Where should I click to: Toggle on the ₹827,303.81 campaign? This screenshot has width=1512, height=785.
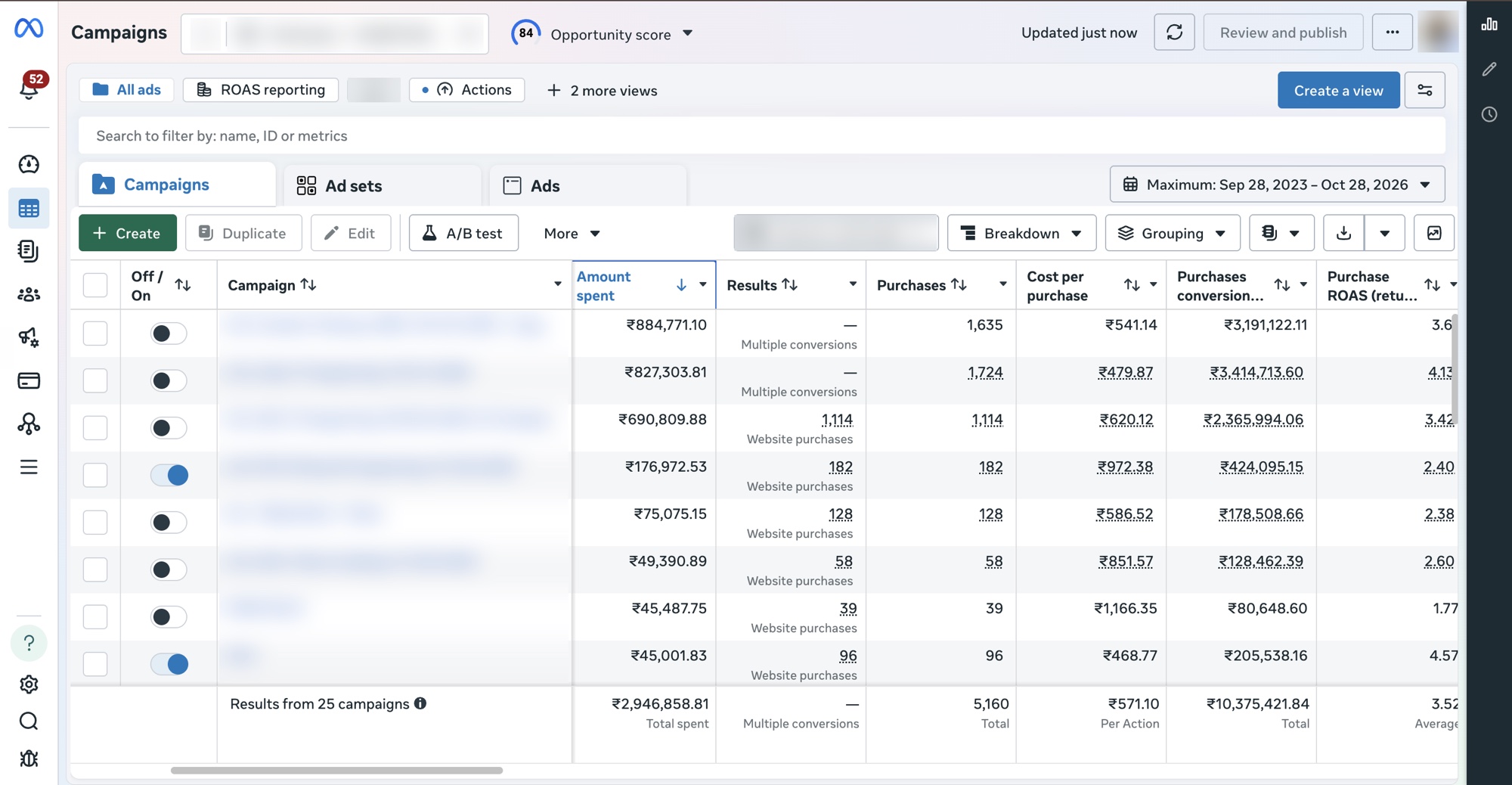[x=169, y=380]
